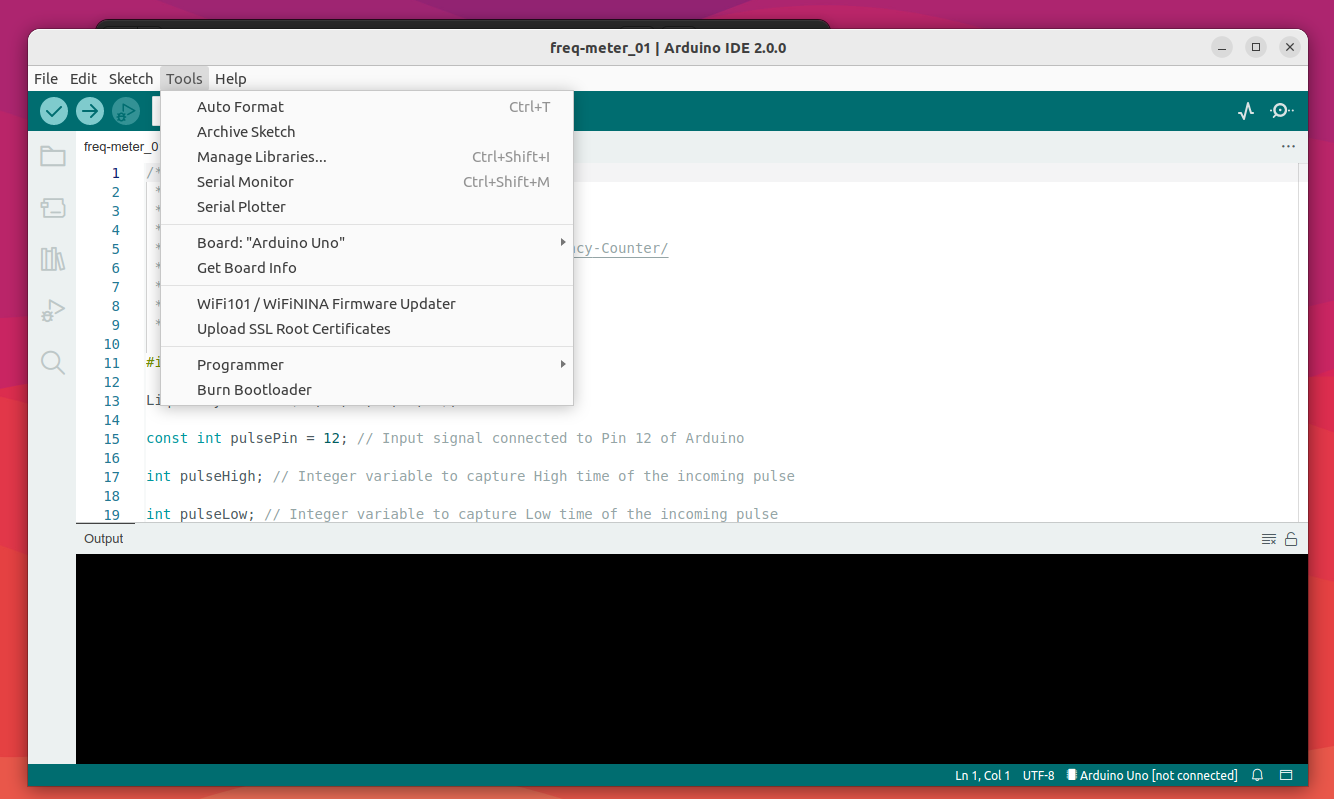
Task: Click the UTF-8 encoding status entry
Action: (1038, 775)
